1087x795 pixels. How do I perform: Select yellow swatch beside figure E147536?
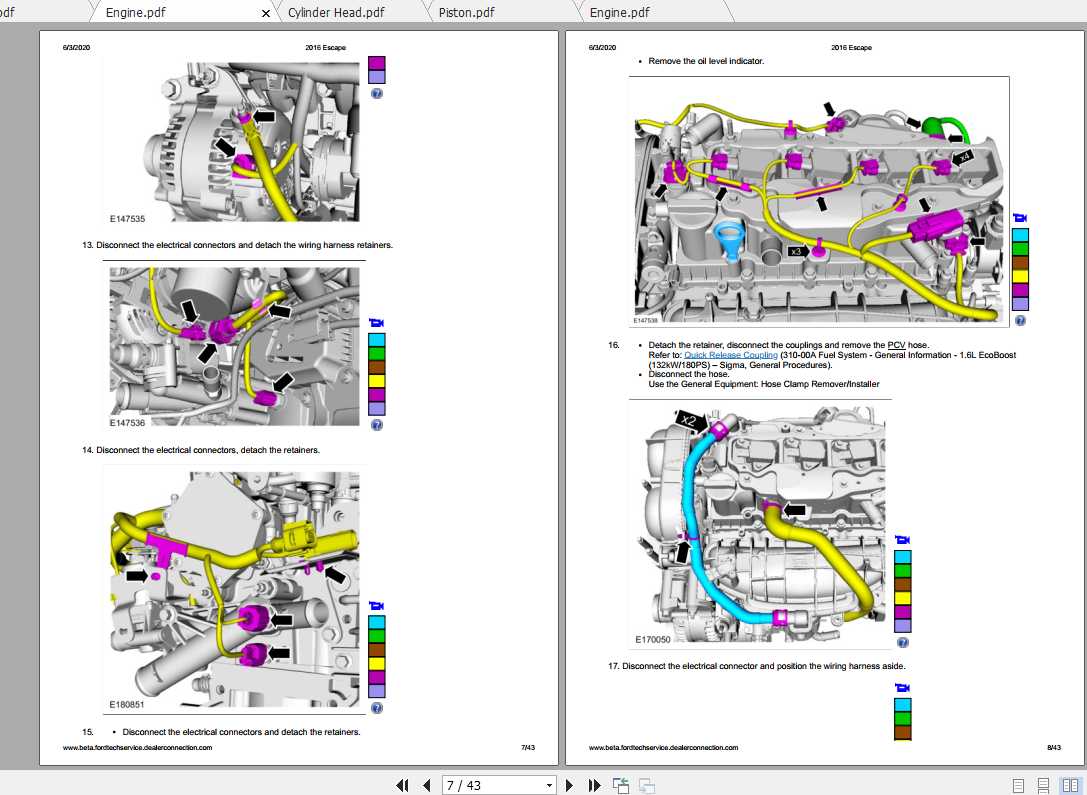coord(377,381)
